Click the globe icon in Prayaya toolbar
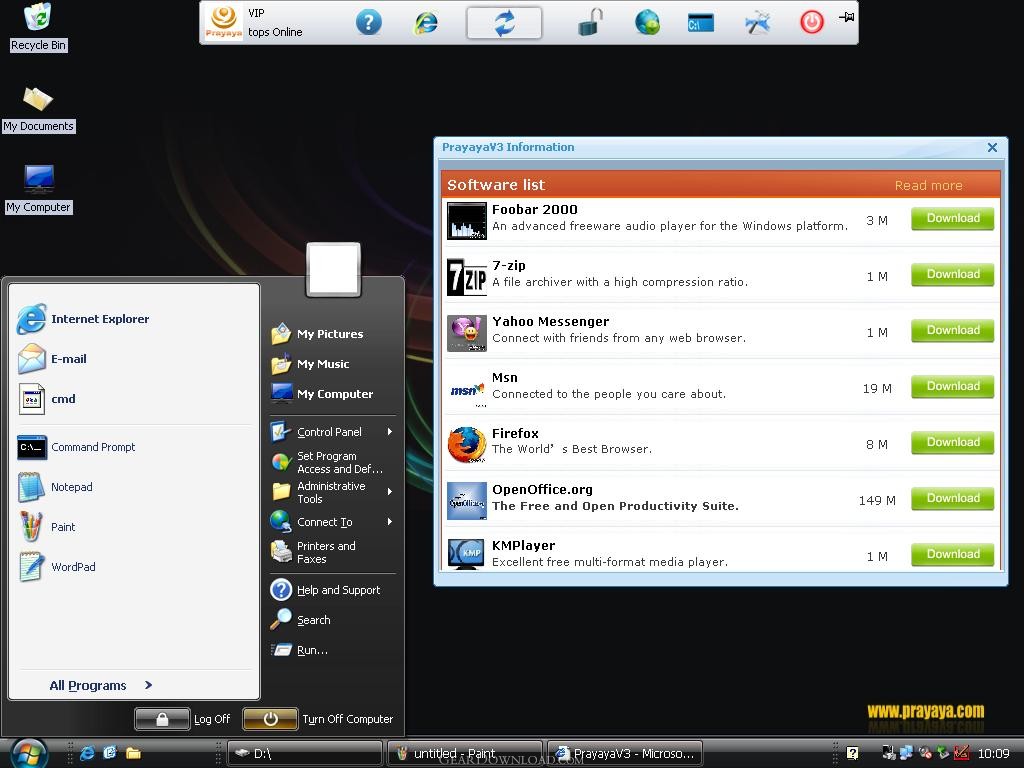 point(647,23)
